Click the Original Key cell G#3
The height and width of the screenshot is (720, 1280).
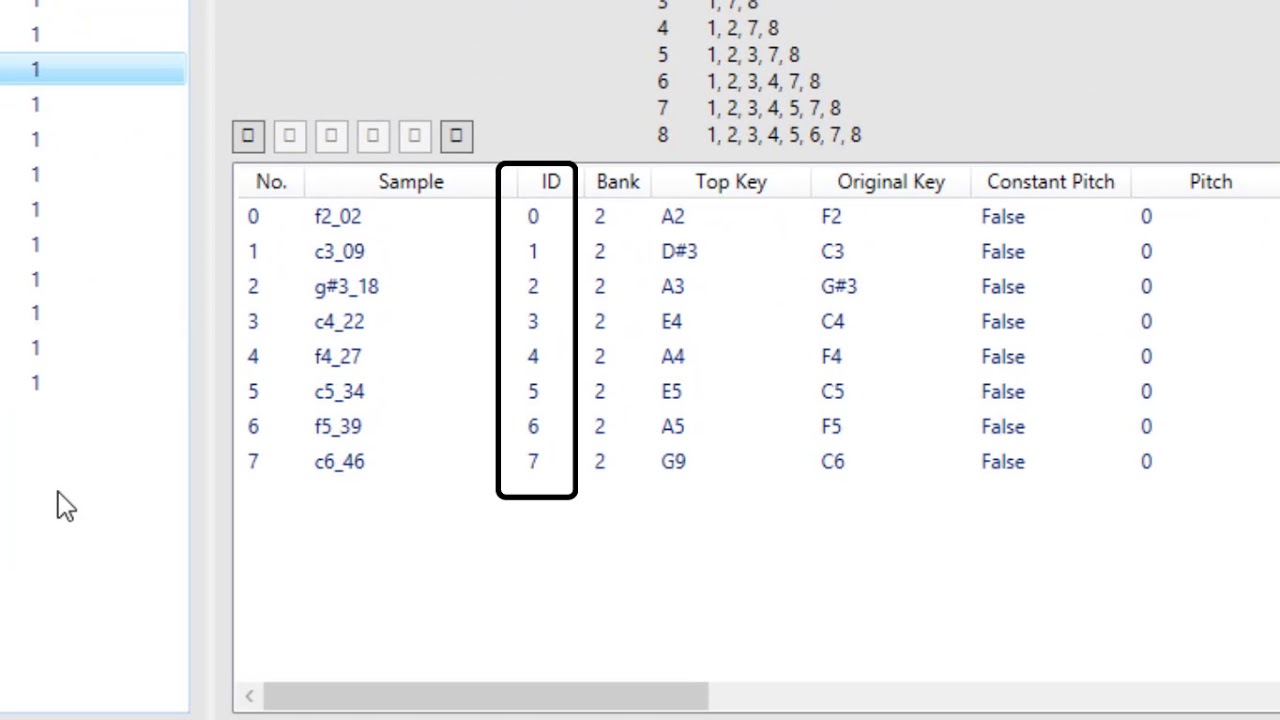tap(839, 287)
